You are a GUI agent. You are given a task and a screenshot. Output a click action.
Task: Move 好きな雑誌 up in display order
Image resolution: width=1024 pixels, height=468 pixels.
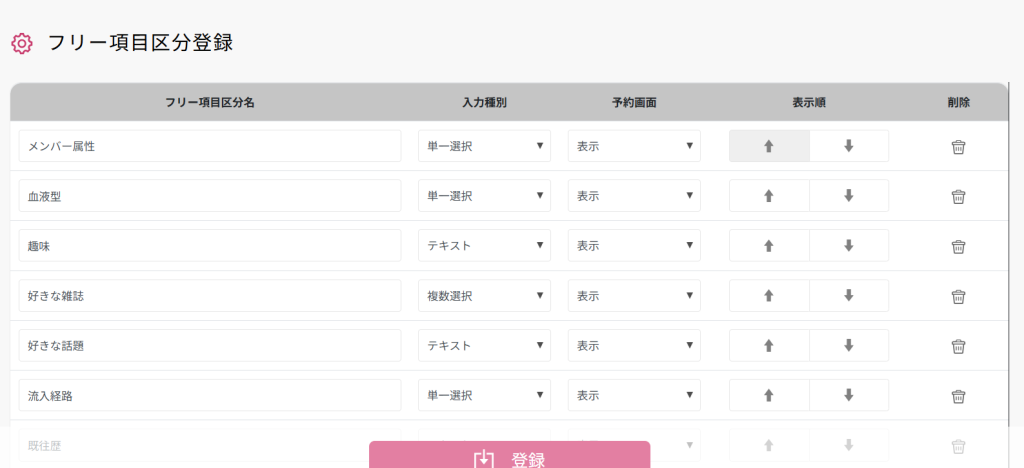click(x=769, y=296)
